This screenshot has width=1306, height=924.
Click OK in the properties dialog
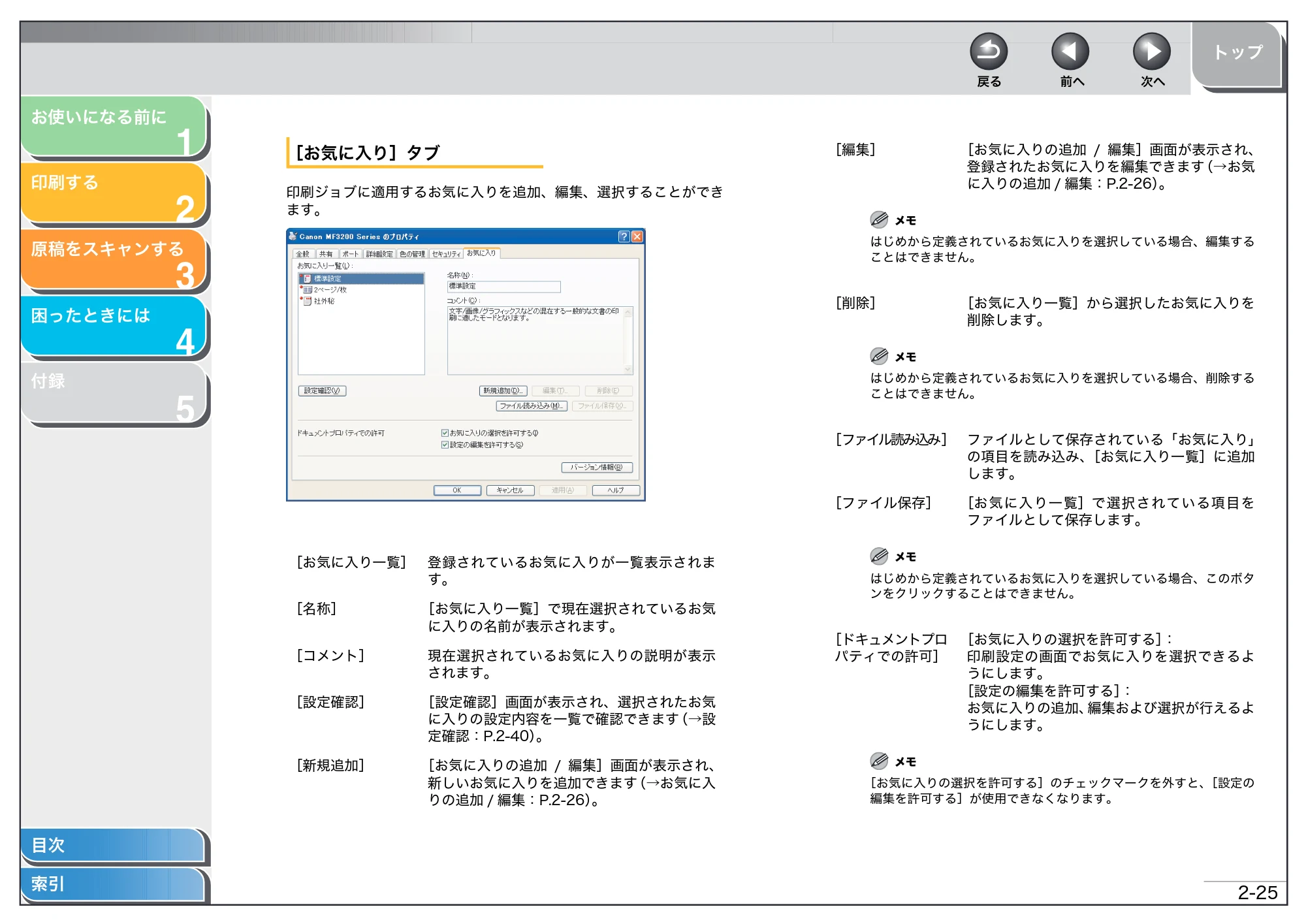click(x=457, y=490)
